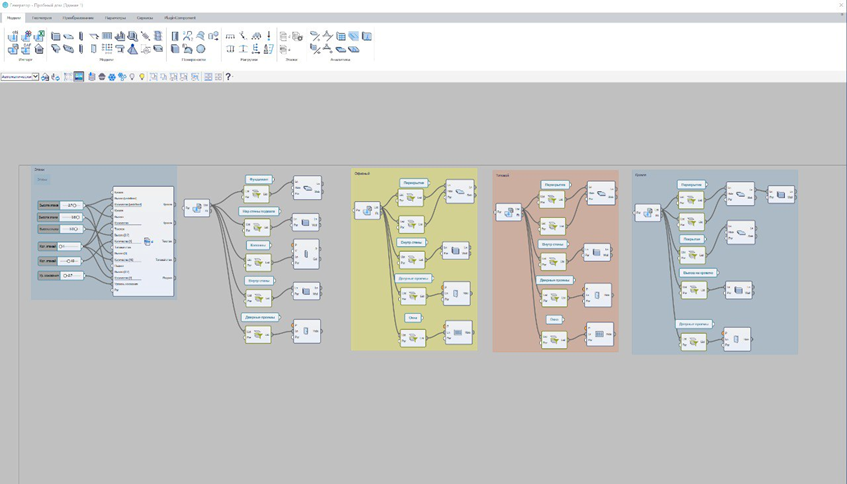Select the Этажи group small label box
847x484 pixels.
(42, 179)
